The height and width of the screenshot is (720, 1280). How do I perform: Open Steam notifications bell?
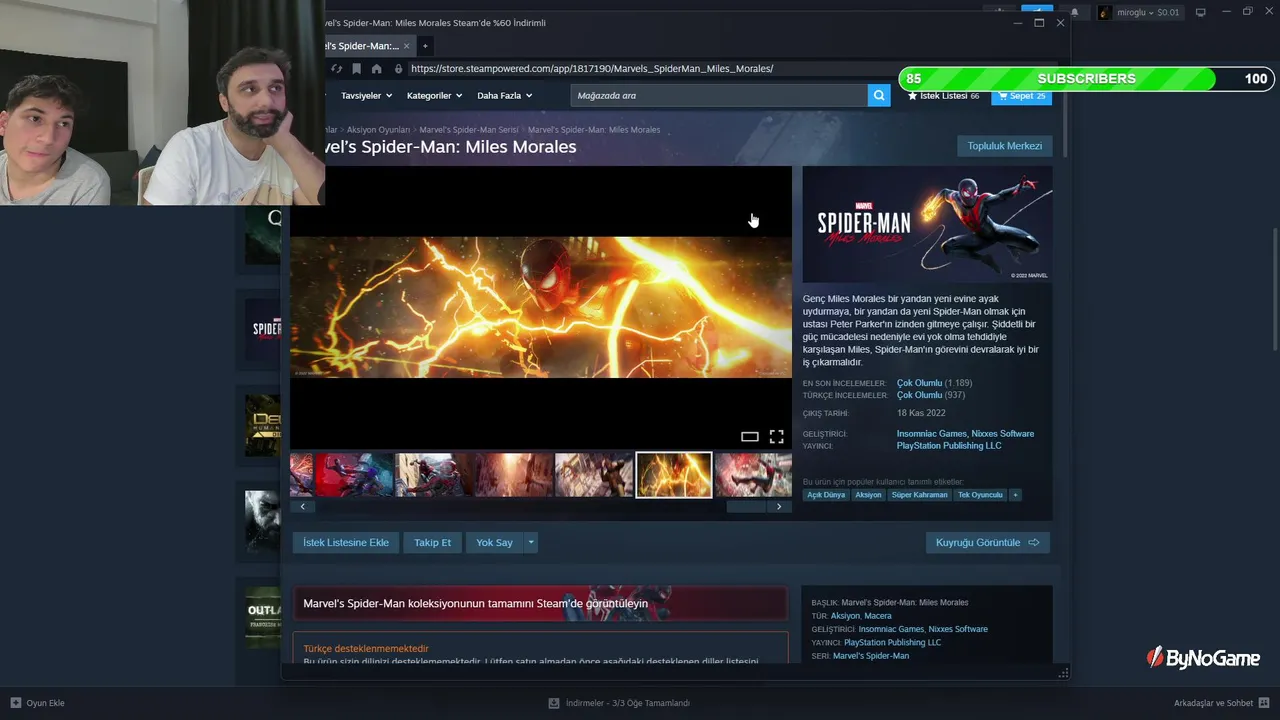[1074, 12]
